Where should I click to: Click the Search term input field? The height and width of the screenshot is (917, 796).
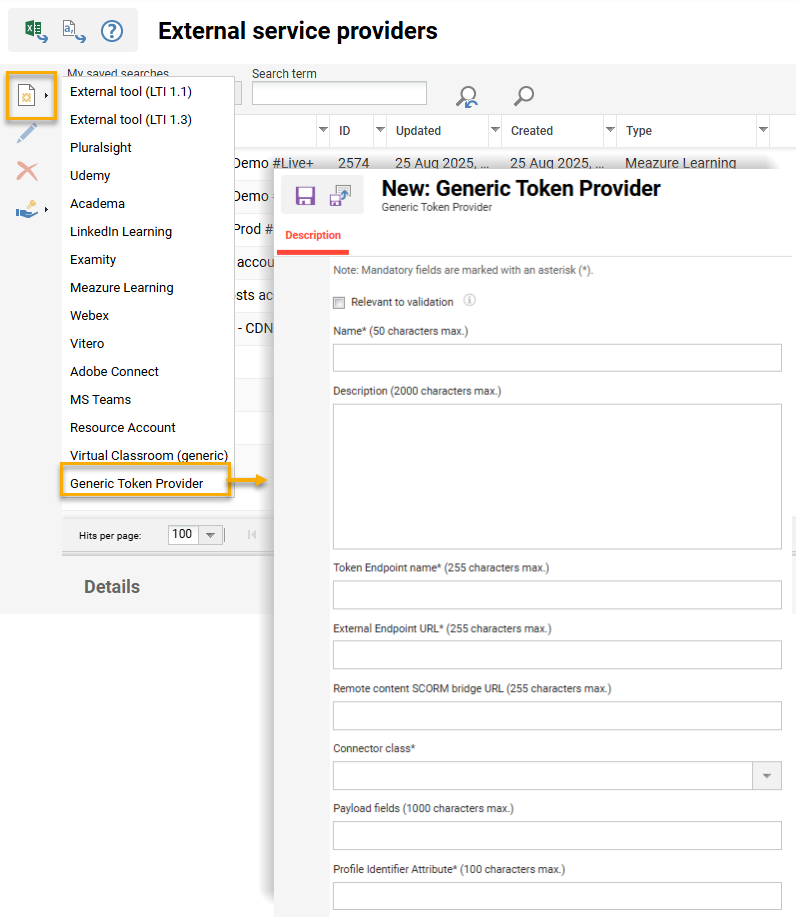click(x=339, y=94)
